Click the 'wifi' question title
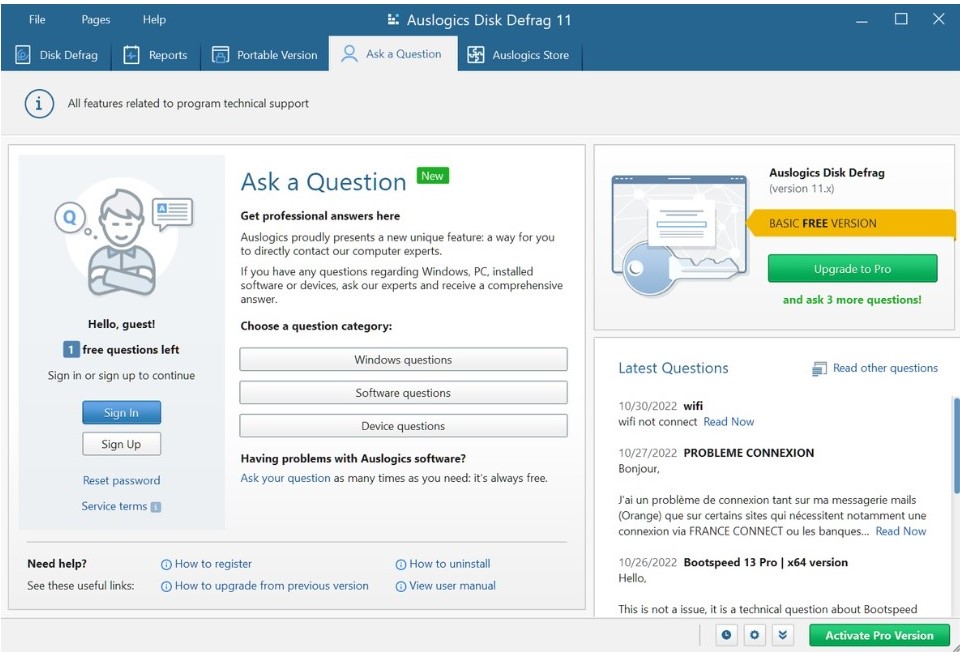 (x=693, y=406)
